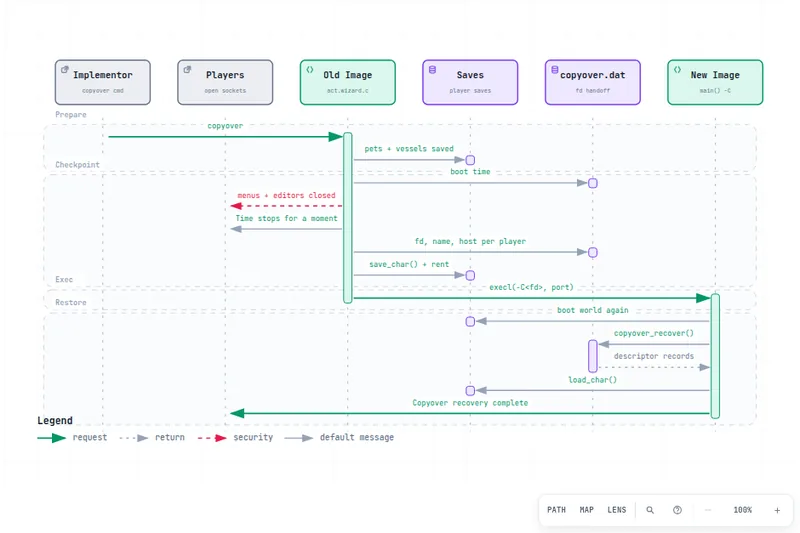800x533 pixels.
Task: Click the 'default message' legend text
Action: (357, 437)
